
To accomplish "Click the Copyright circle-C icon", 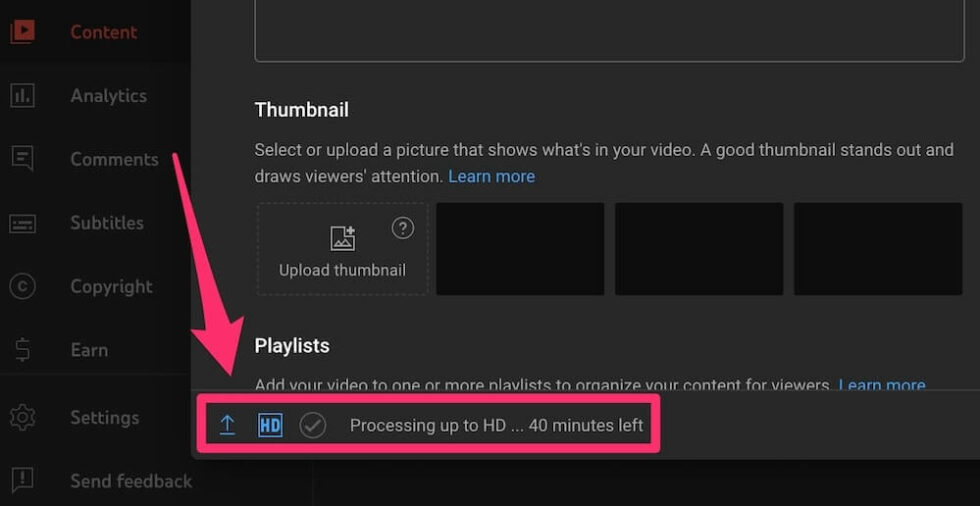I will 22,287.
